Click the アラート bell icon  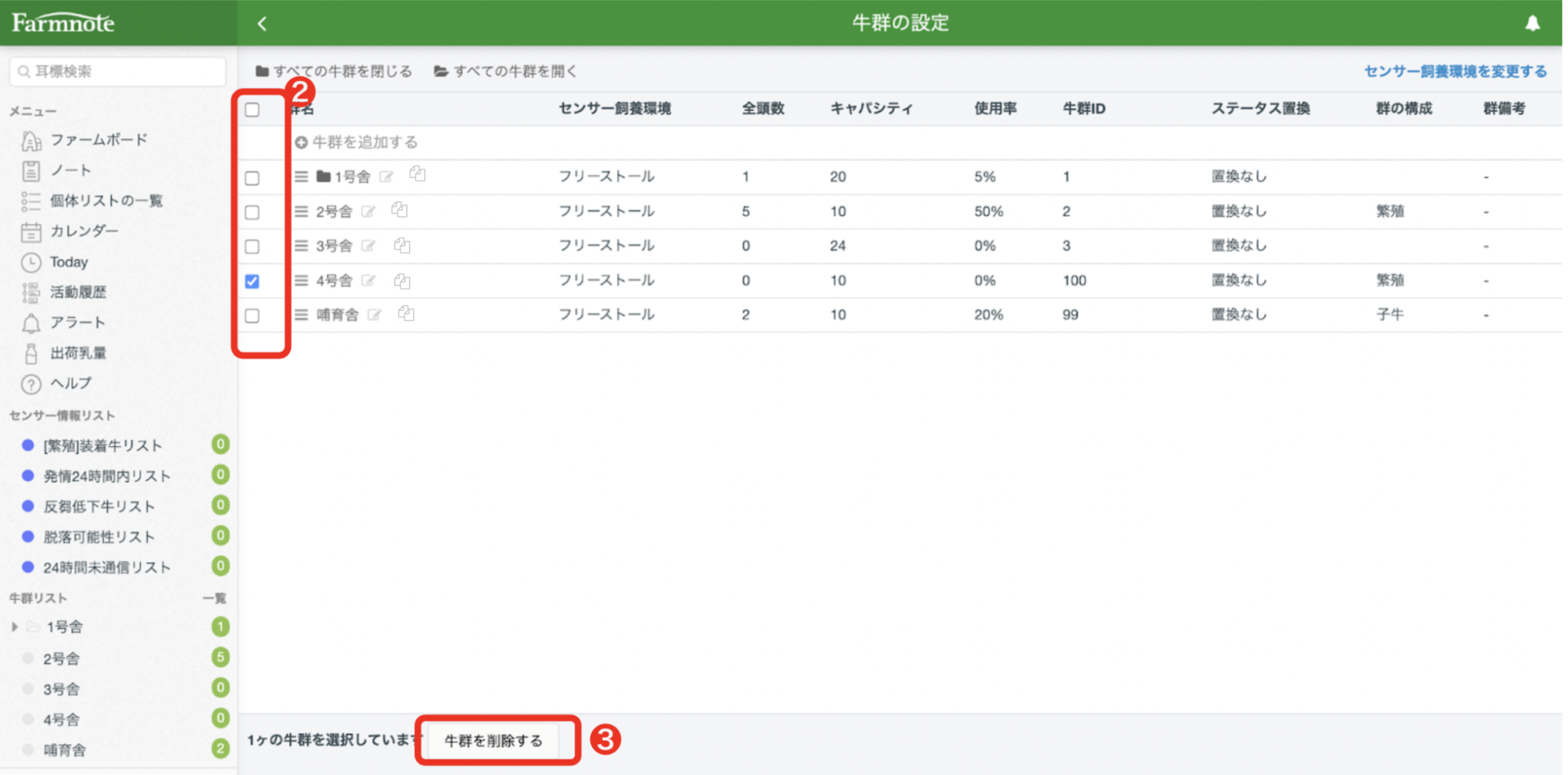coord(31,323)
